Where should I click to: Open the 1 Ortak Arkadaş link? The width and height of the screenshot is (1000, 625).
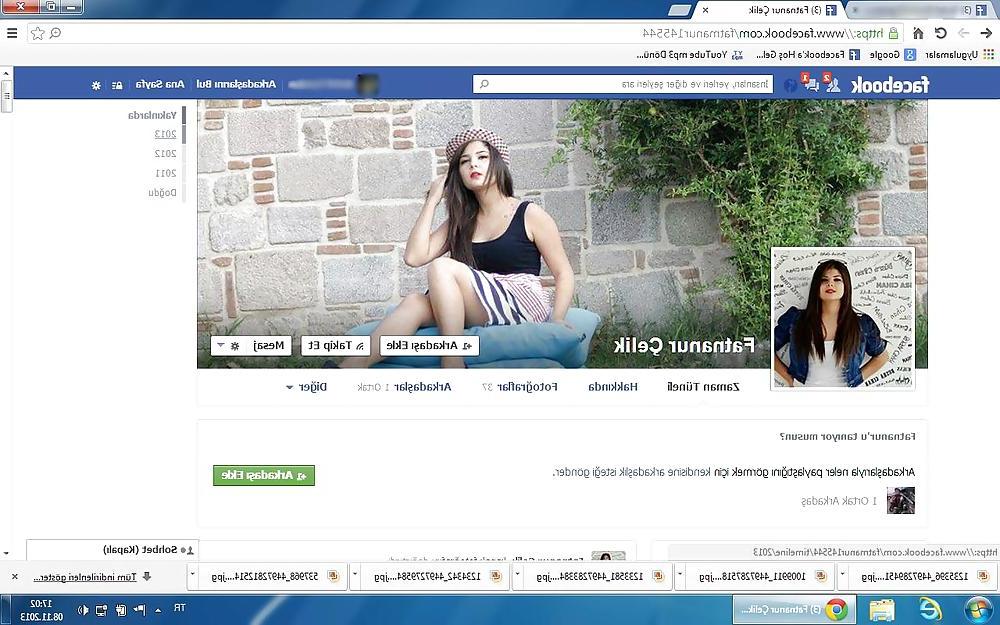tap(839, 501)
